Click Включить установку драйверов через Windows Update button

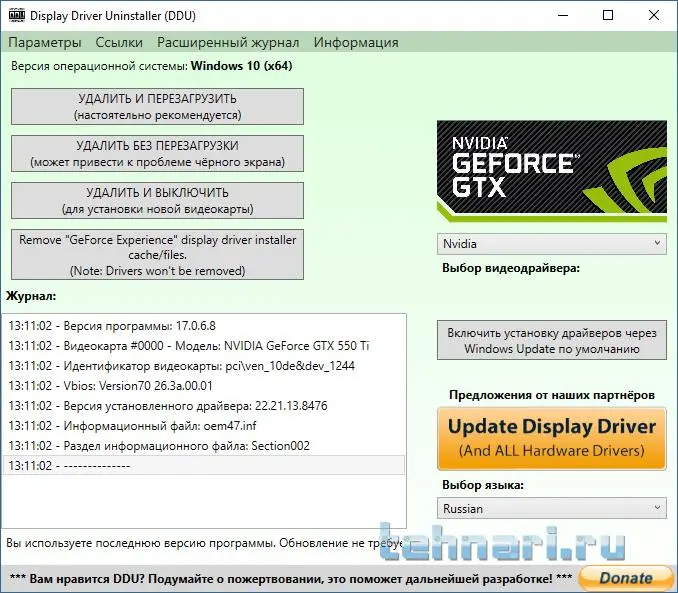552,340
